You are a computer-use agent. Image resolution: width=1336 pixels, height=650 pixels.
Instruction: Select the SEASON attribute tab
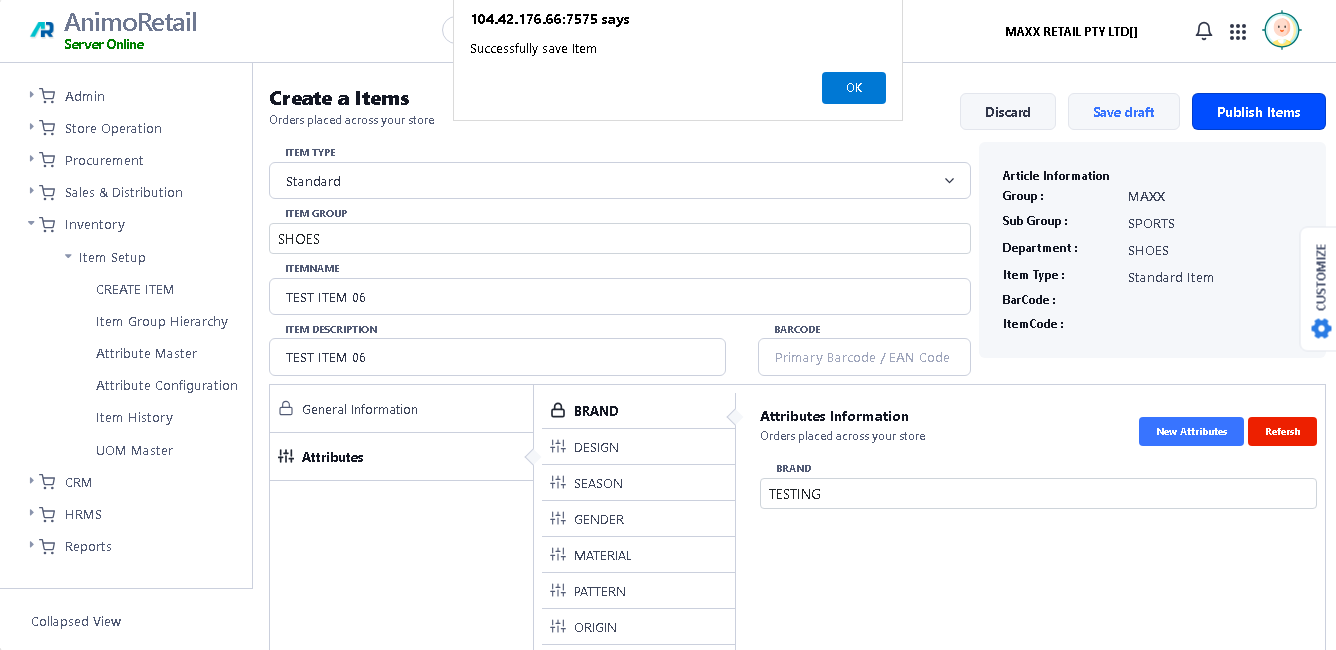click(598, 483)
